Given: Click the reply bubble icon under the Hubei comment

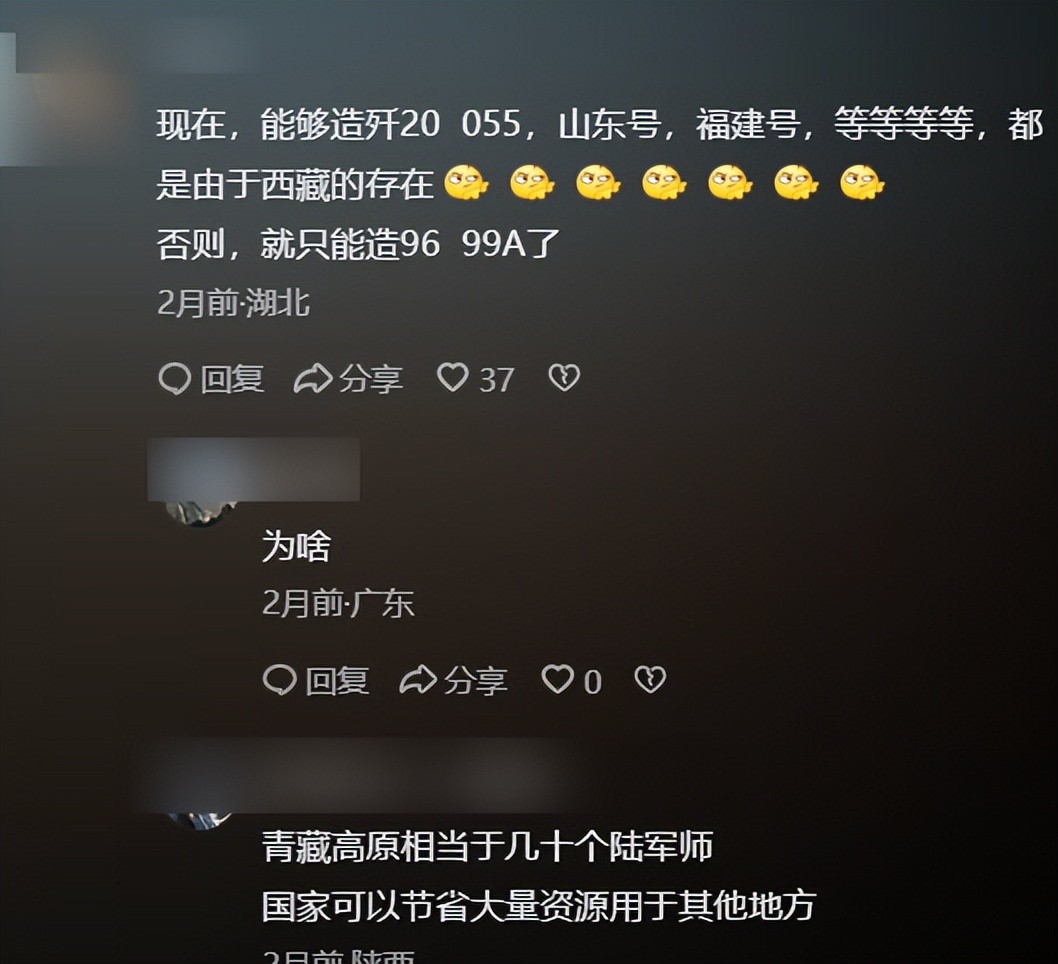Looking at the screenshot, I should 175,378.
